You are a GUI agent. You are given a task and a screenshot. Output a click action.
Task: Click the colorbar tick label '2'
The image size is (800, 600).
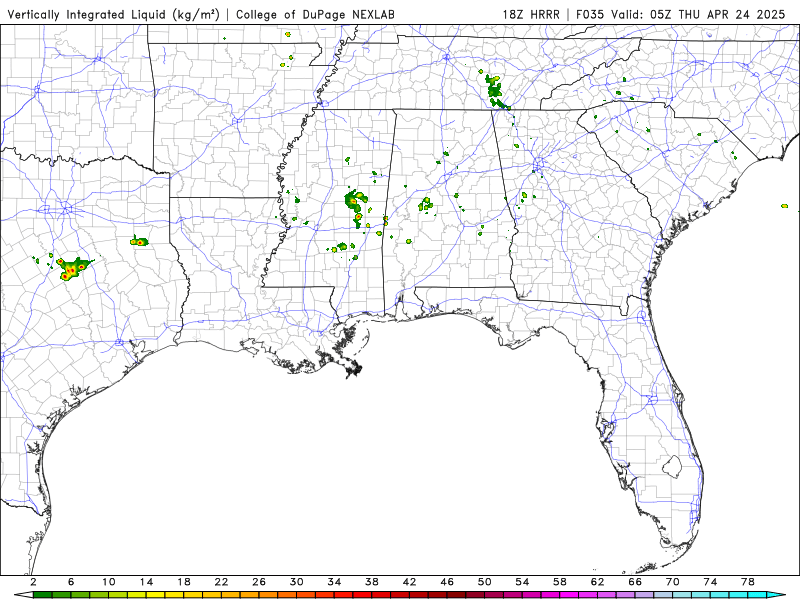tap(33, 582)
